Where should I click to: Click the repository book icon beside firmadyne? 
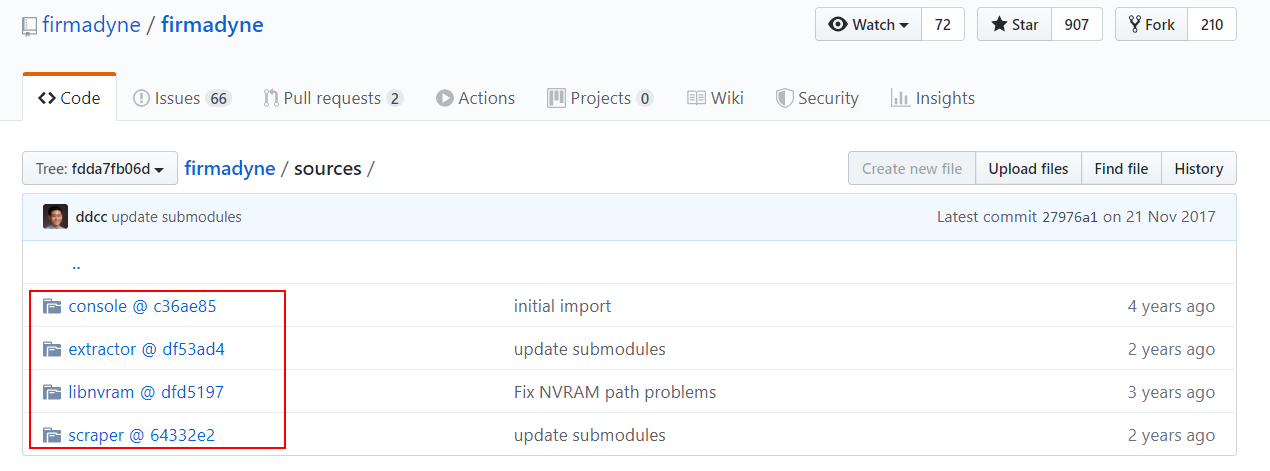(x=30, y=26)
